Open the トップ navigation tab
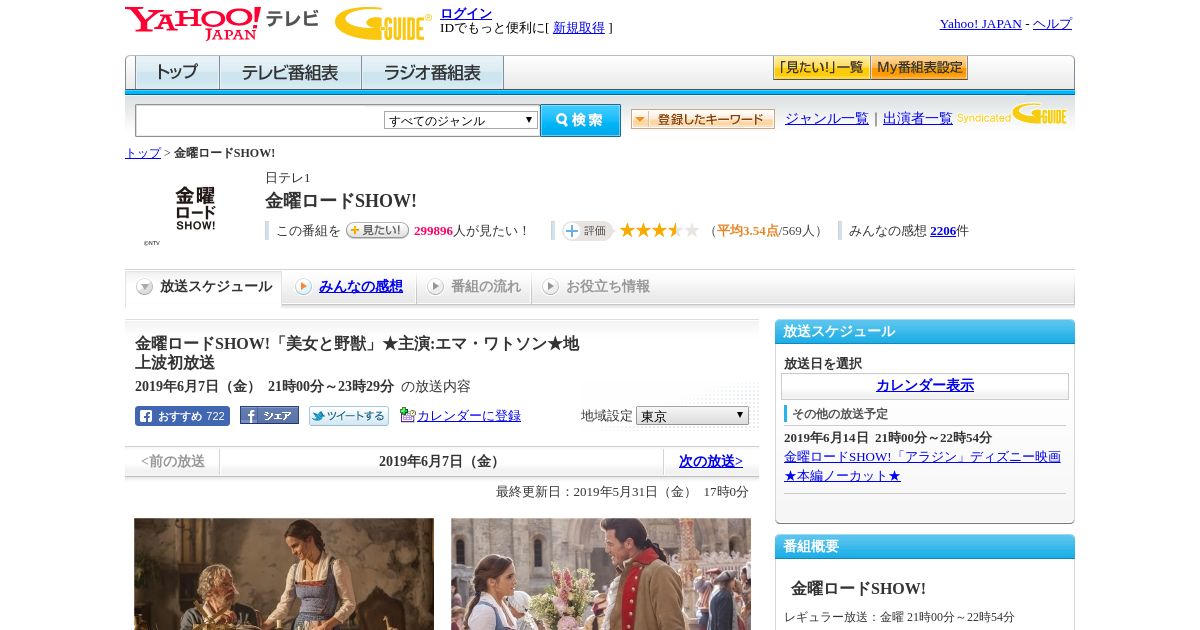The height and width of the screenshot is (630, 1200). point(177,72)
